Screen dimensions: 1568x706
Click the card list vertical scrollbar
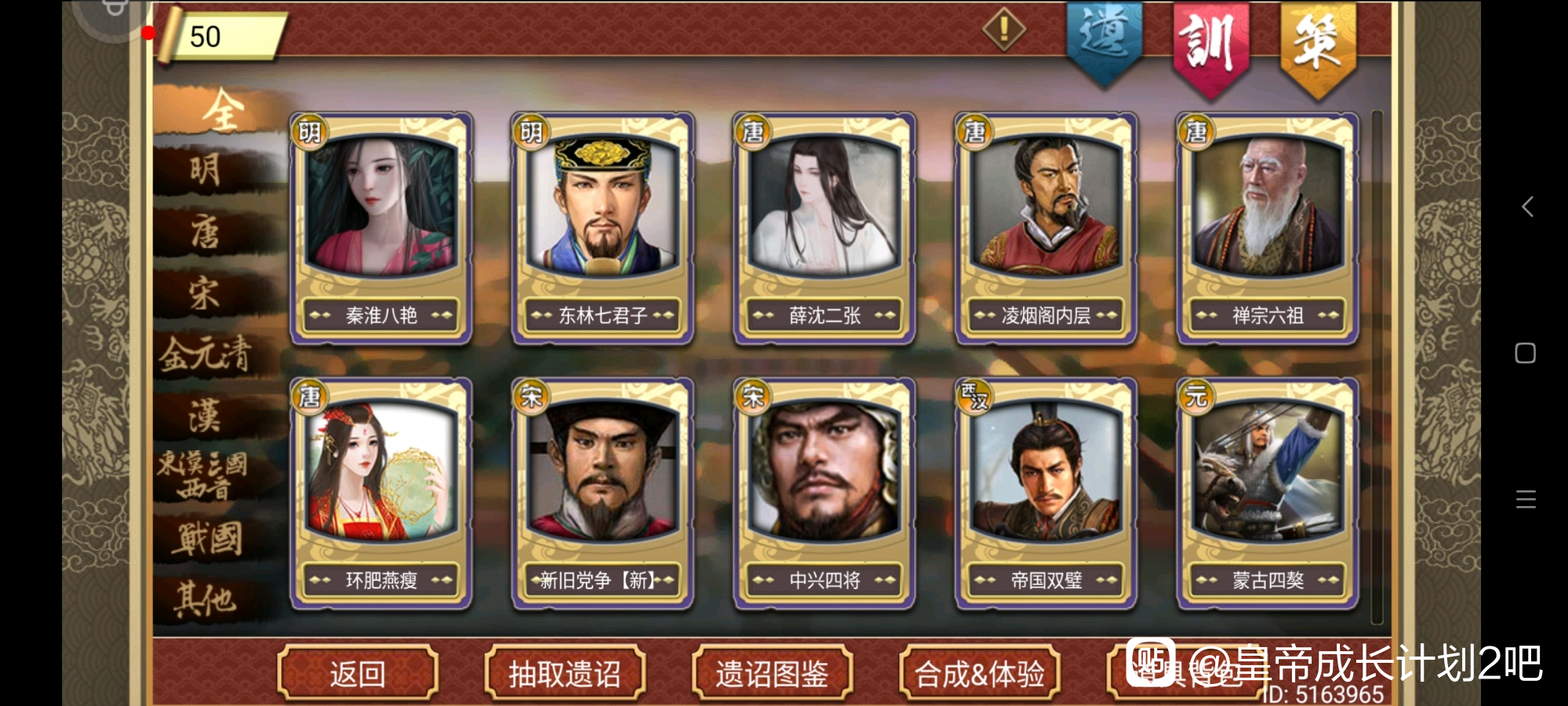1377,367
